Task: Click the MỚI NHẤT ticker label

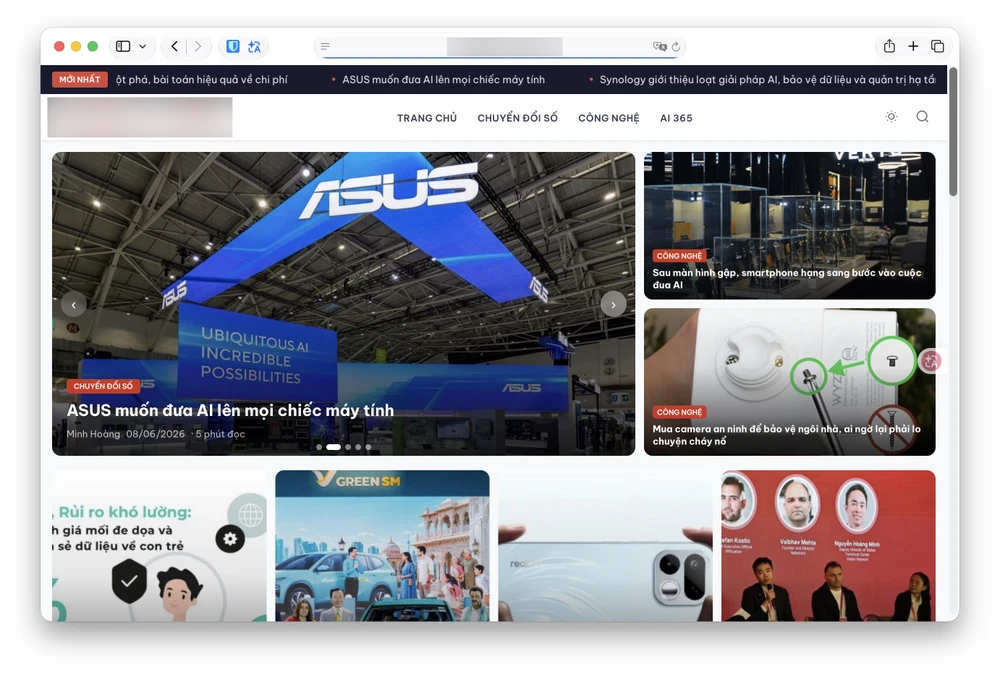Action: pyautogui.click(x=80, y=79)
